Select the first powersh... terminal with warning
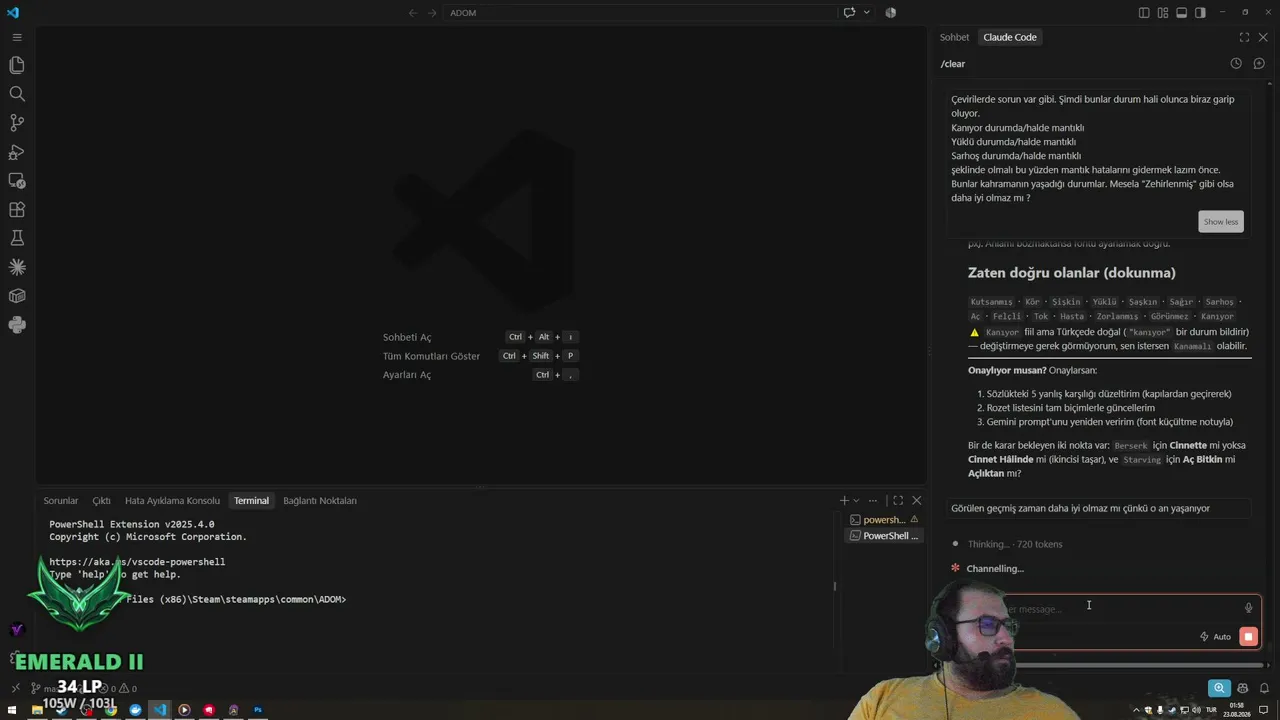 [x=884, y=520]
